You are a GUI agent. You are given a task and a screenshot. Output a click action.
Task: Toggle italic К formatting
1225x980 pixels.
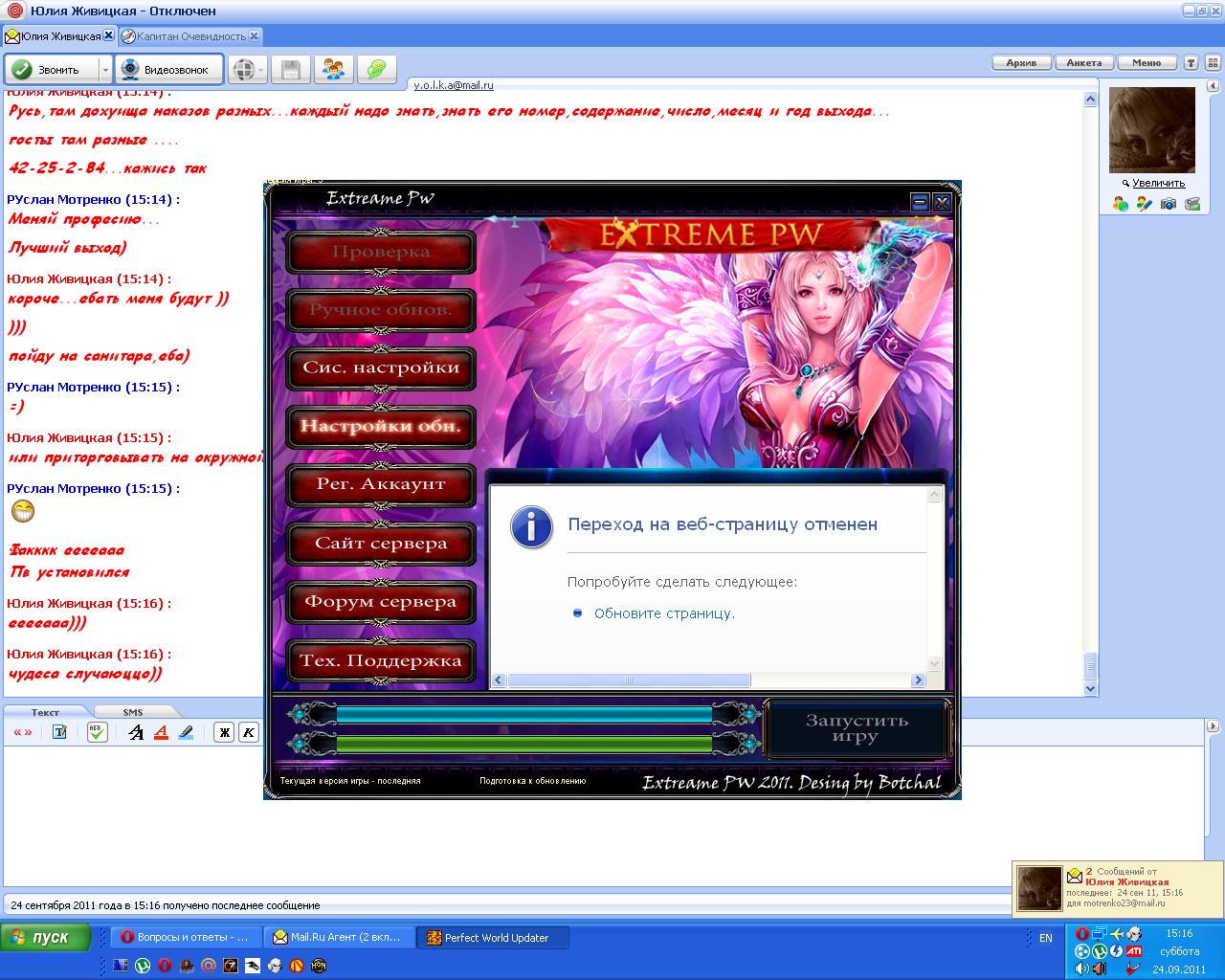click(249, 732)
